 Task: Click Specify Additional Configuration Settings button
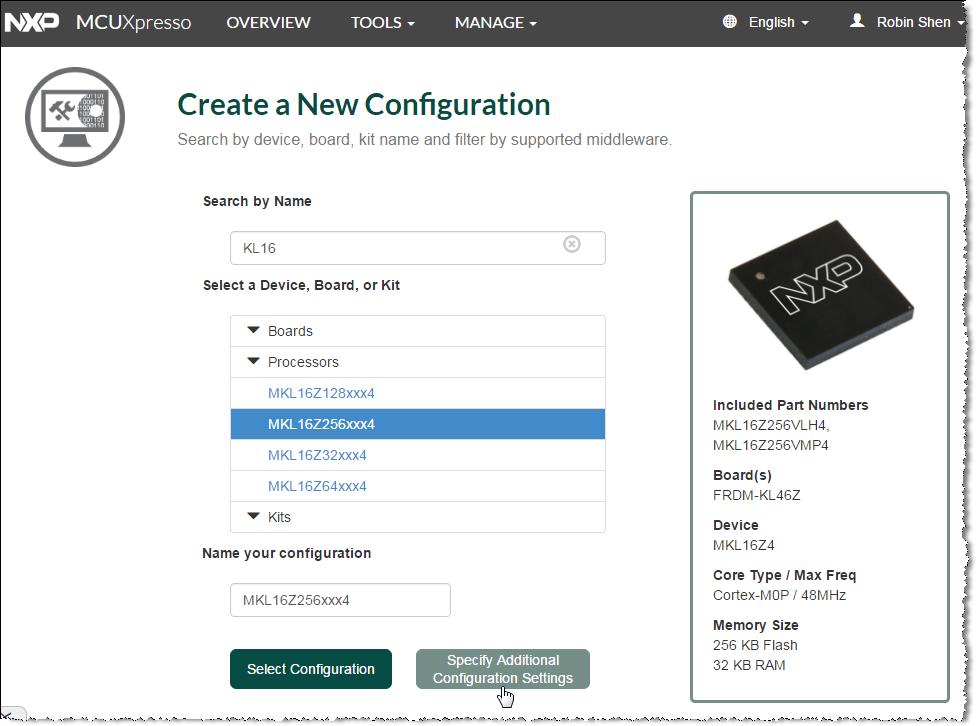click(x=502, y=669)
